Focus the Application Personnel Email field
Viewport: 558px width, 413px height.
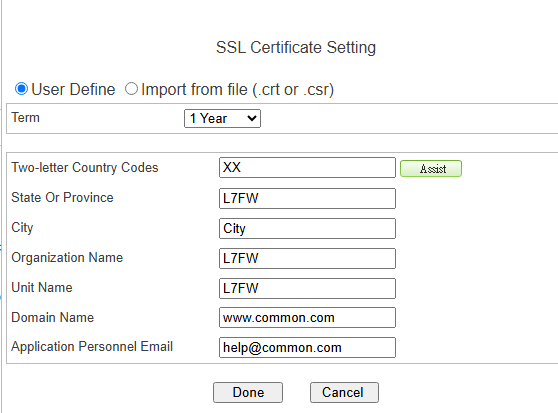point(307,347)
